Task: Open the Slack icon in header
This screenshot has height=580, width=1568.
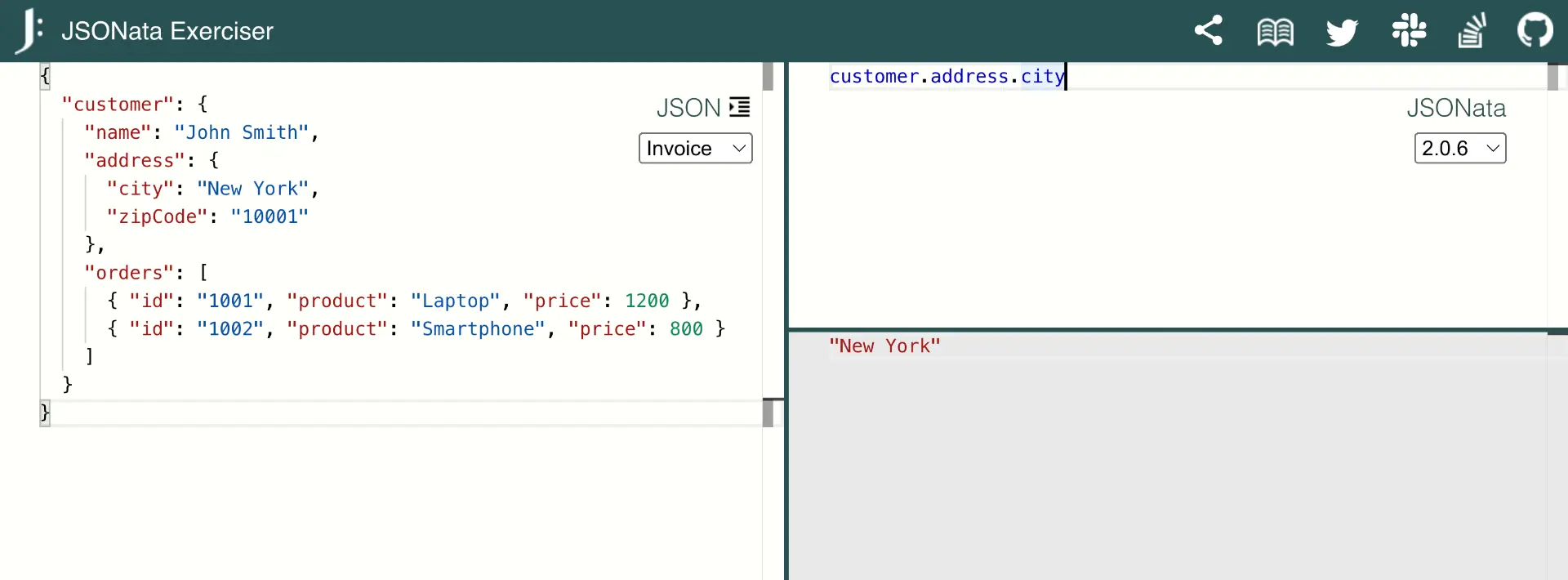Action: pyautogui.click(x=1409, y=31)
